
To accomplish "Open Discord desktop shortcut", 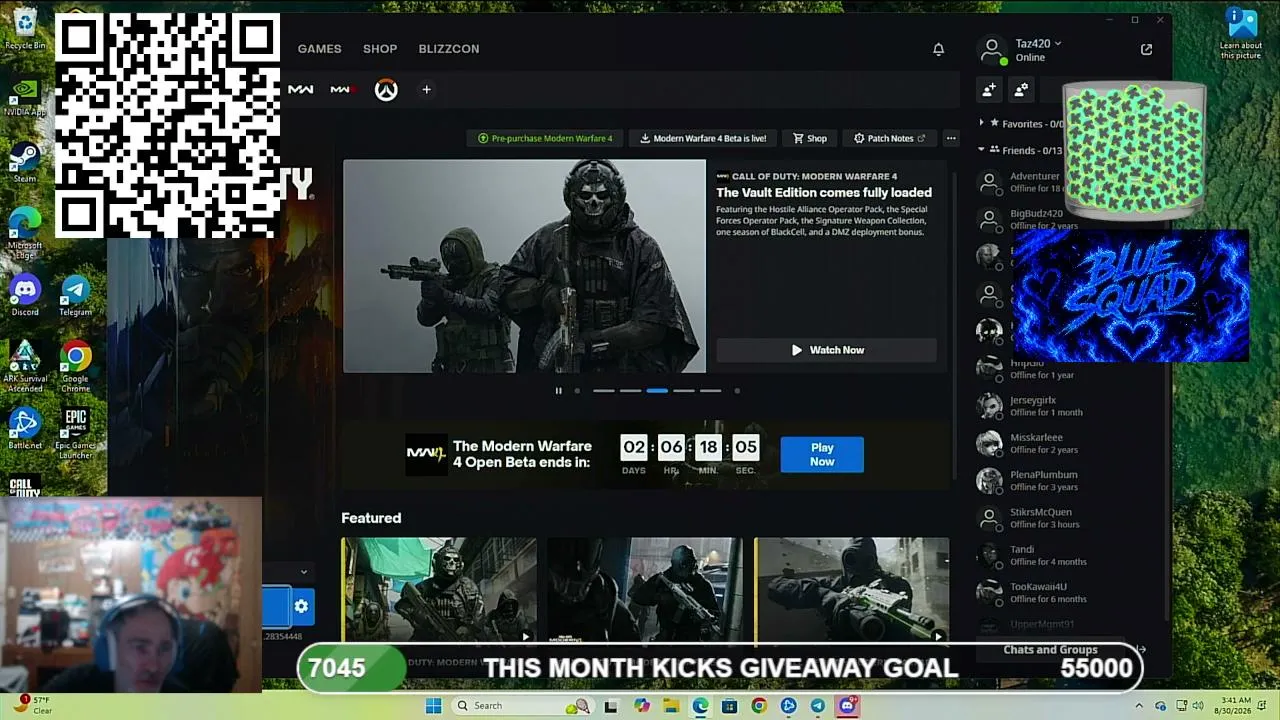I will (25, 296).
